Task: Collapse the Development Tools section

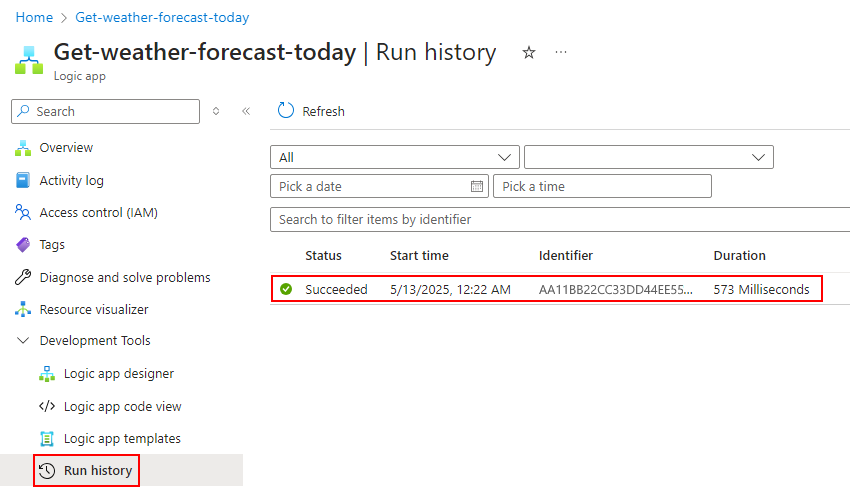Action: tap(23, 340)
